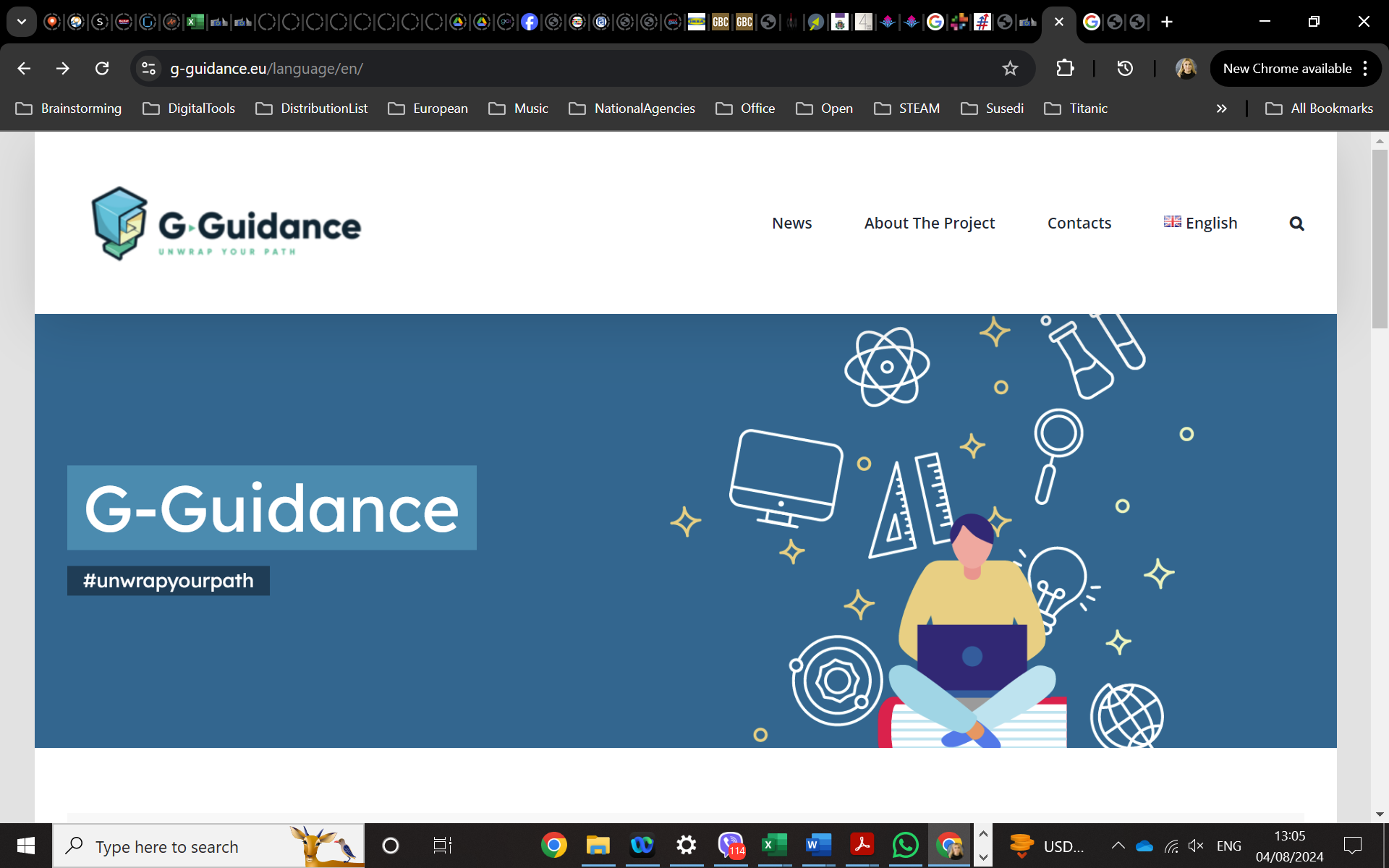Click the Windows taskbar search box
1389x868 pixels.
point(209,846)
